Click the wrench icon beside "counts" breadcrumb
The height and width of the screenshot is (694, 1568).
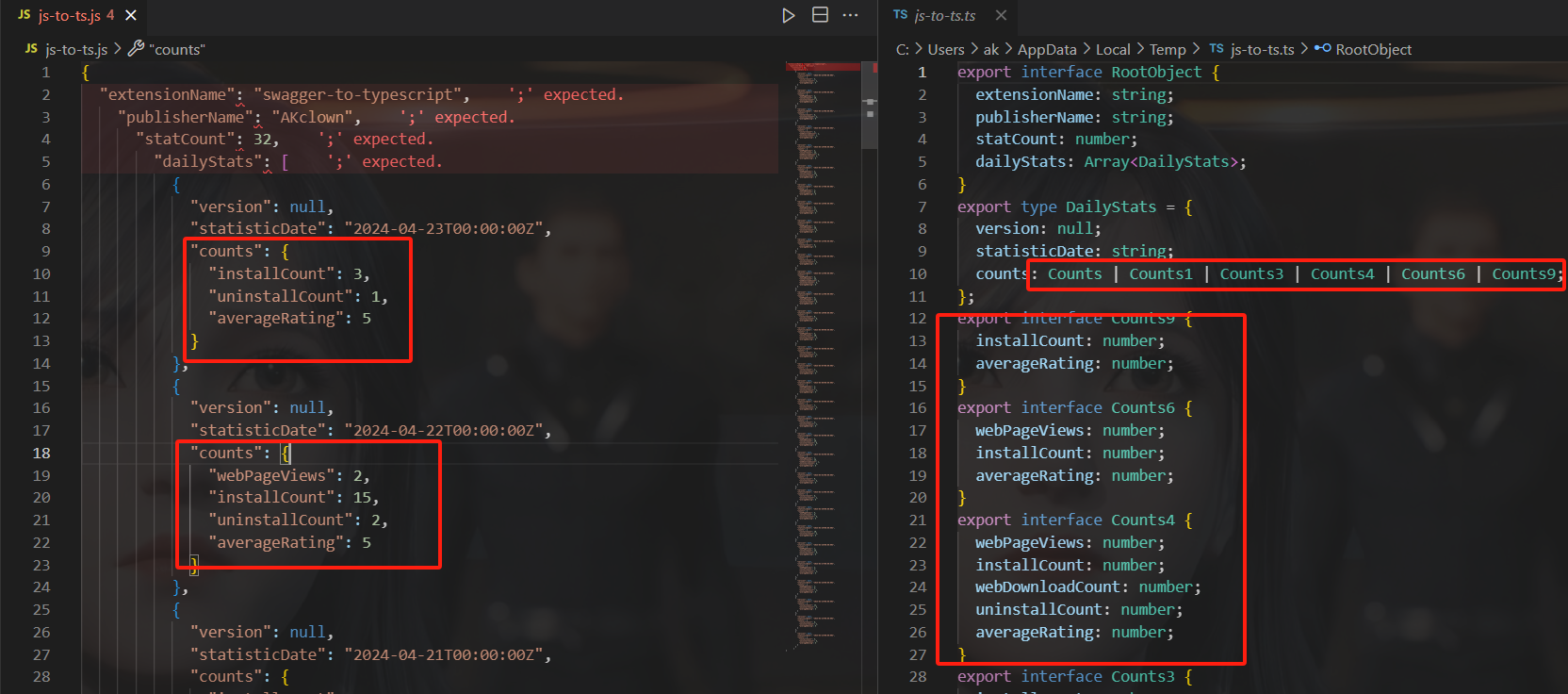point(136,48)
